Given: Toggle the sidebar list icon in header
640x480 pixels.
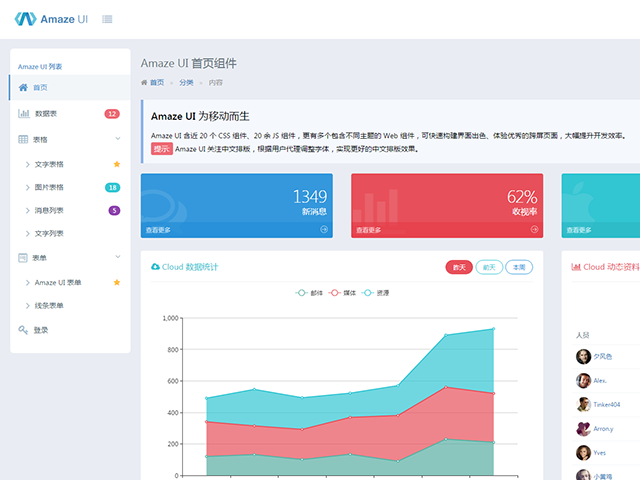Looking at the screenshot, I should (x=107, y=19).
